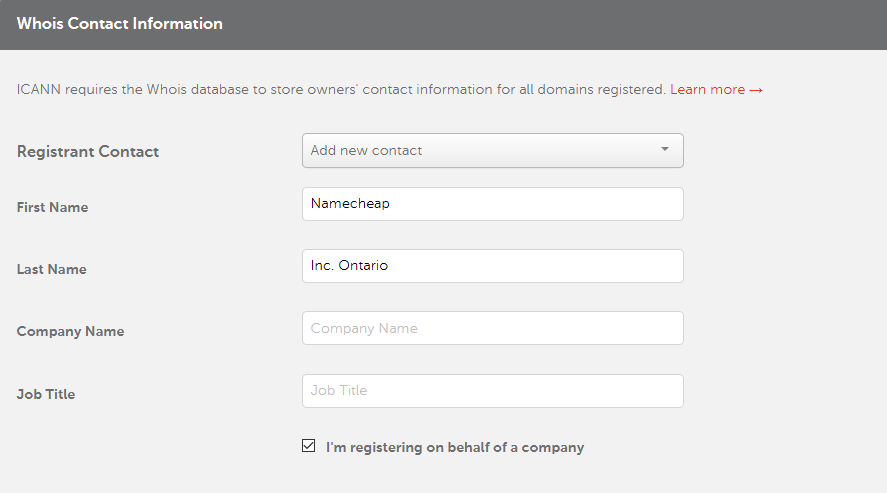
Task: Click the 'I'm registering on behalf of a company' label
Action: [455, 447]
